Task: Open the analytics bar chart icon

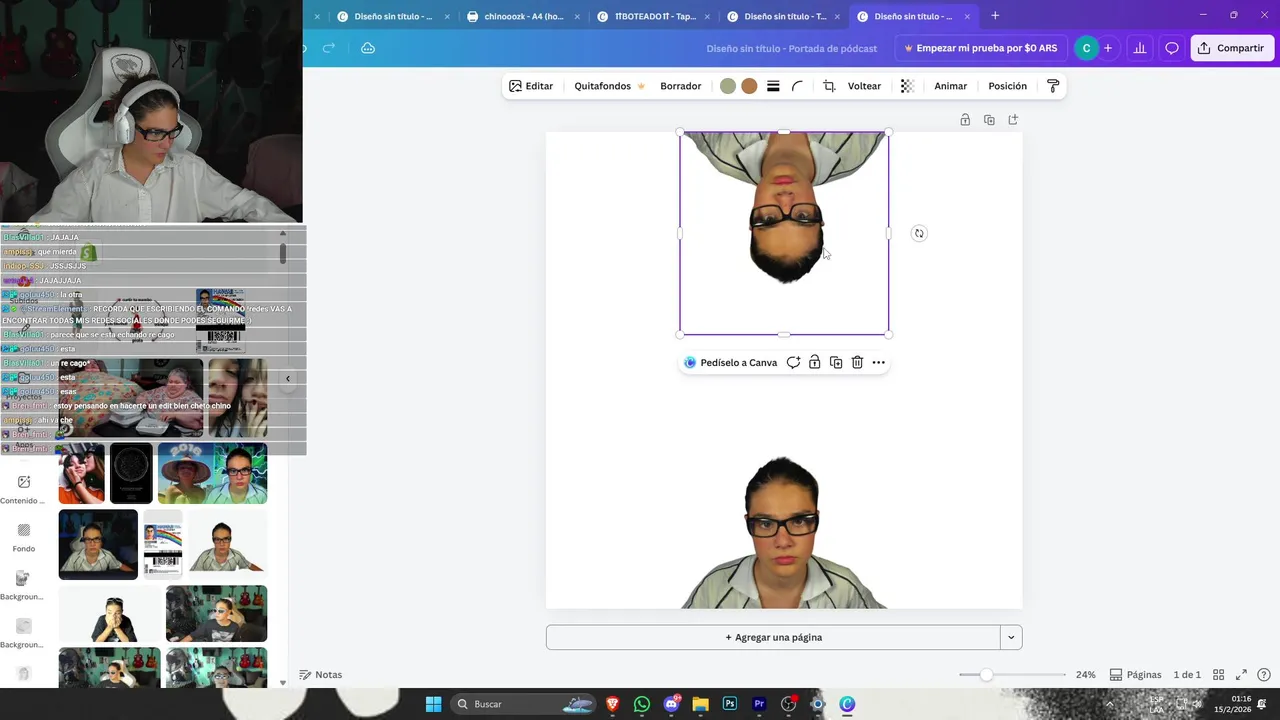Action: click(x=1139, y=48)
